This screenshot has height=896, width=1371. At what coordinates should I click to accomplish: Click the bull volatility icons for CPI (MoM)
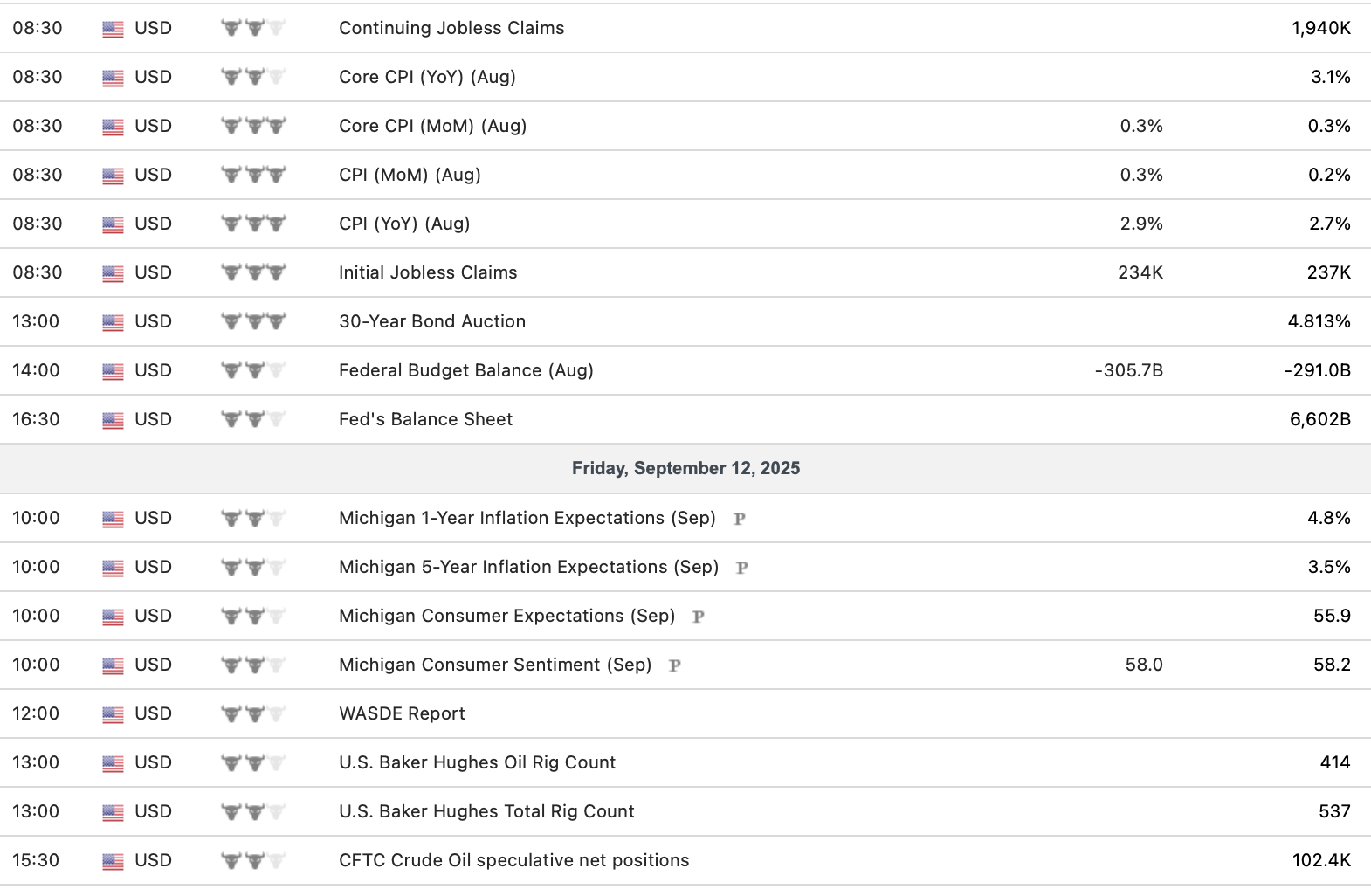pyautogui.click(x=253, y=175)
